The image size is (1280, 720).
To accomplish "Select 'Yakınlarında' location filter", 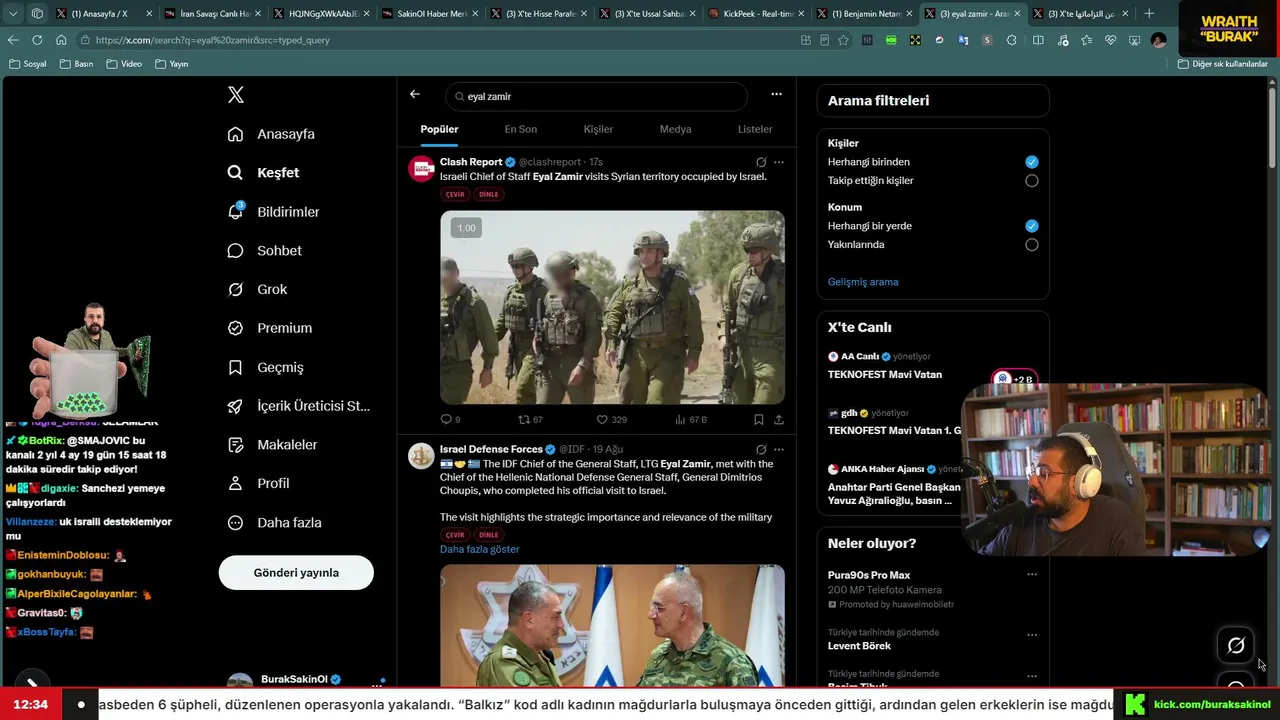I will point(1031,245).
